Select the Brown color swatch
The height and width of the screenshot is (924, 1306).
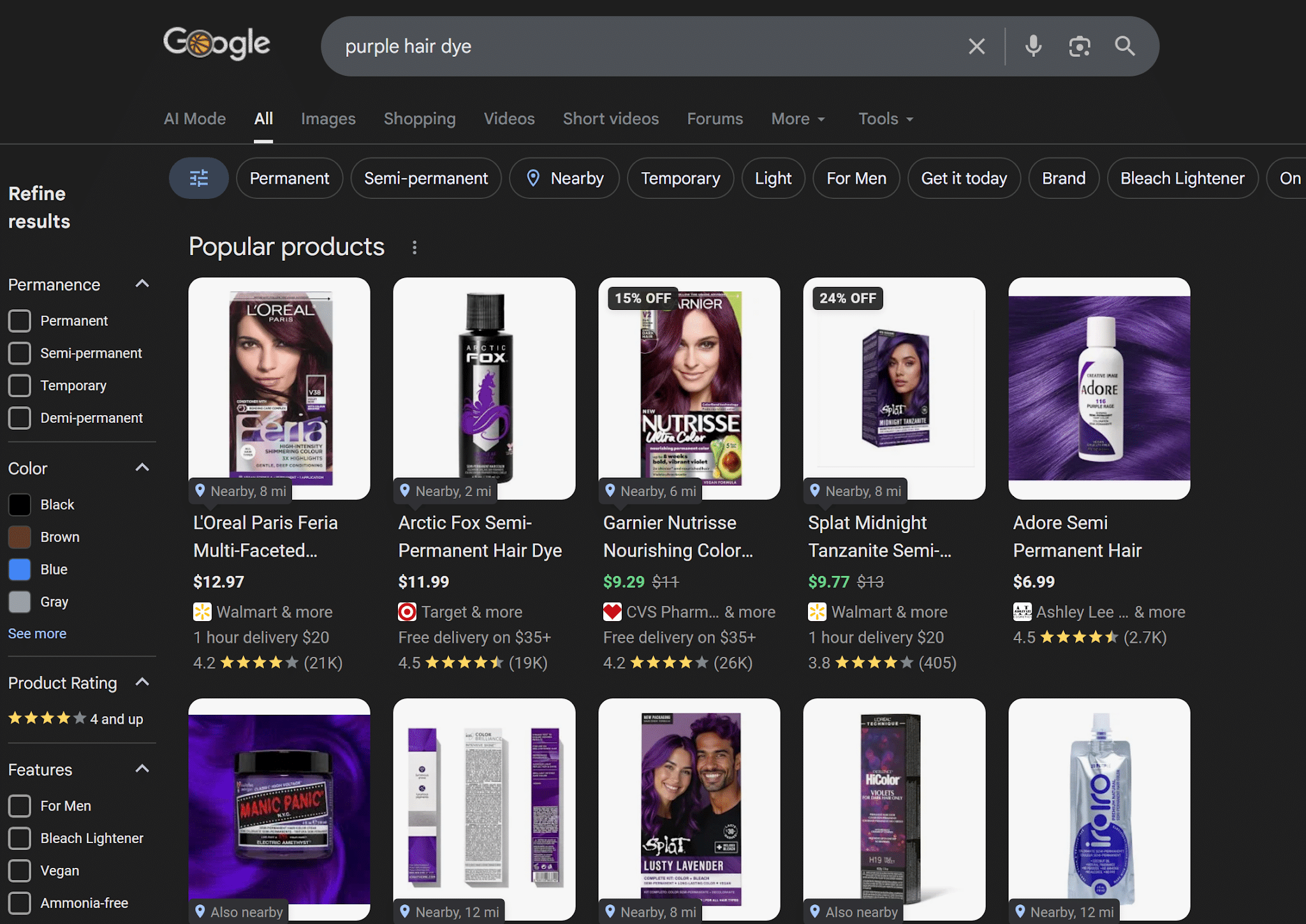(20, 537)
